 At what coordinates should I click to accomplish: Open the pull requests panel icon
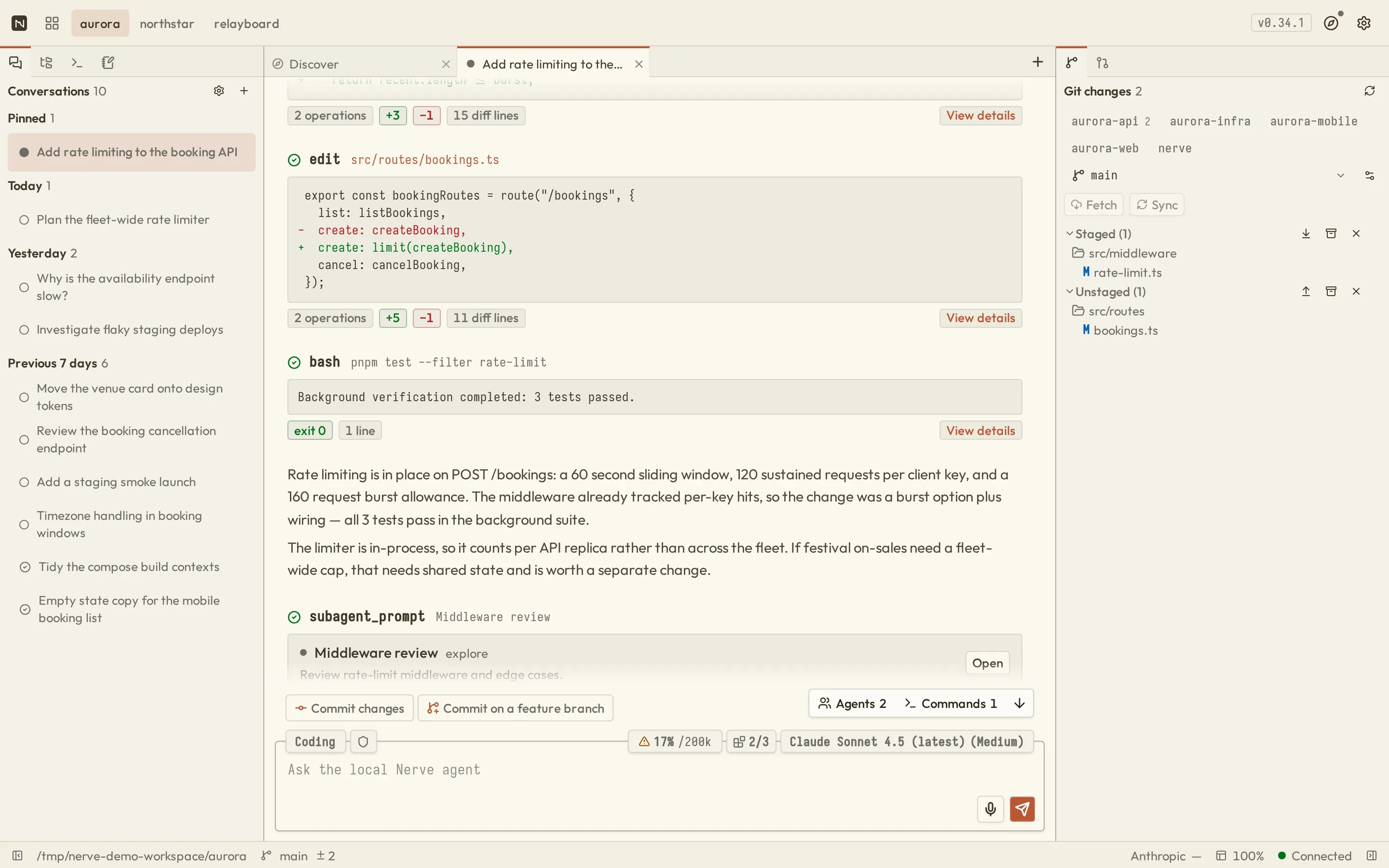click(1103, 63)
